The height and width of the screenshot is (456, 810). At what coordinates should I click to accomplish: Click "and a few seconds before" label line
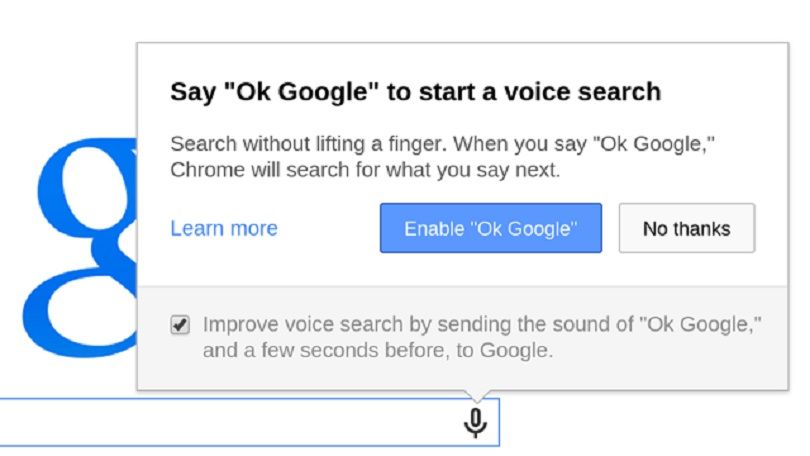pyautogui.click(x=377, y=351)
